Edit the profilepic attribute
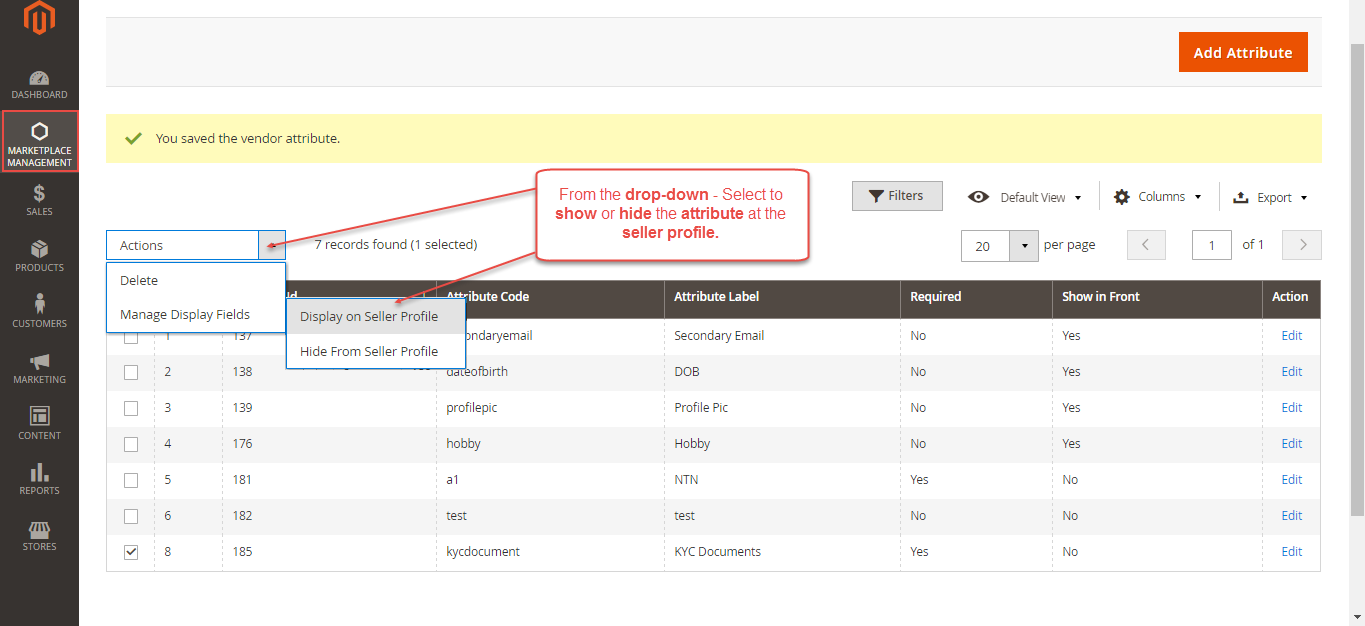This screenshot has width=1365, height=626. click(x=1292, y=408)
